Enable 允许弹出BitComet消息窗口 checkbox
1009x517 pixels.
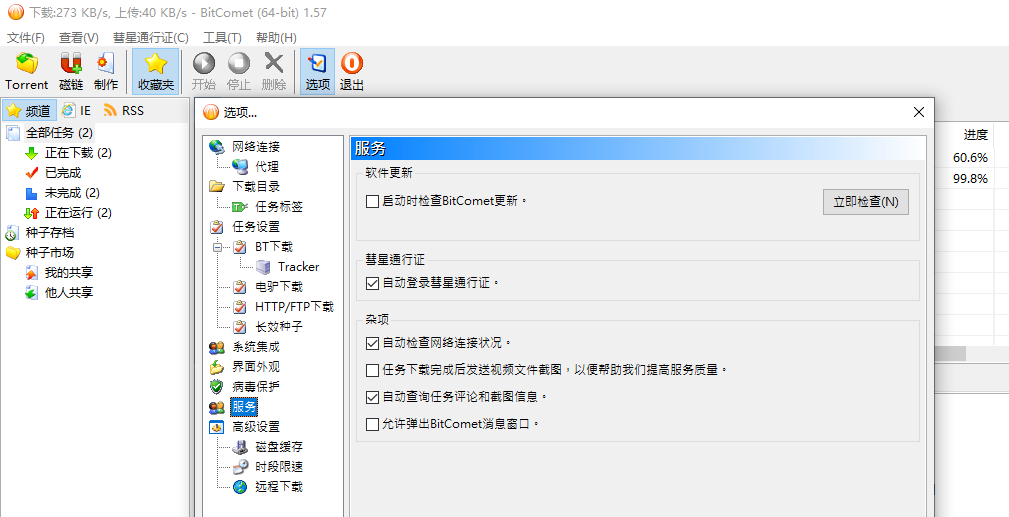tap(373, 424)
